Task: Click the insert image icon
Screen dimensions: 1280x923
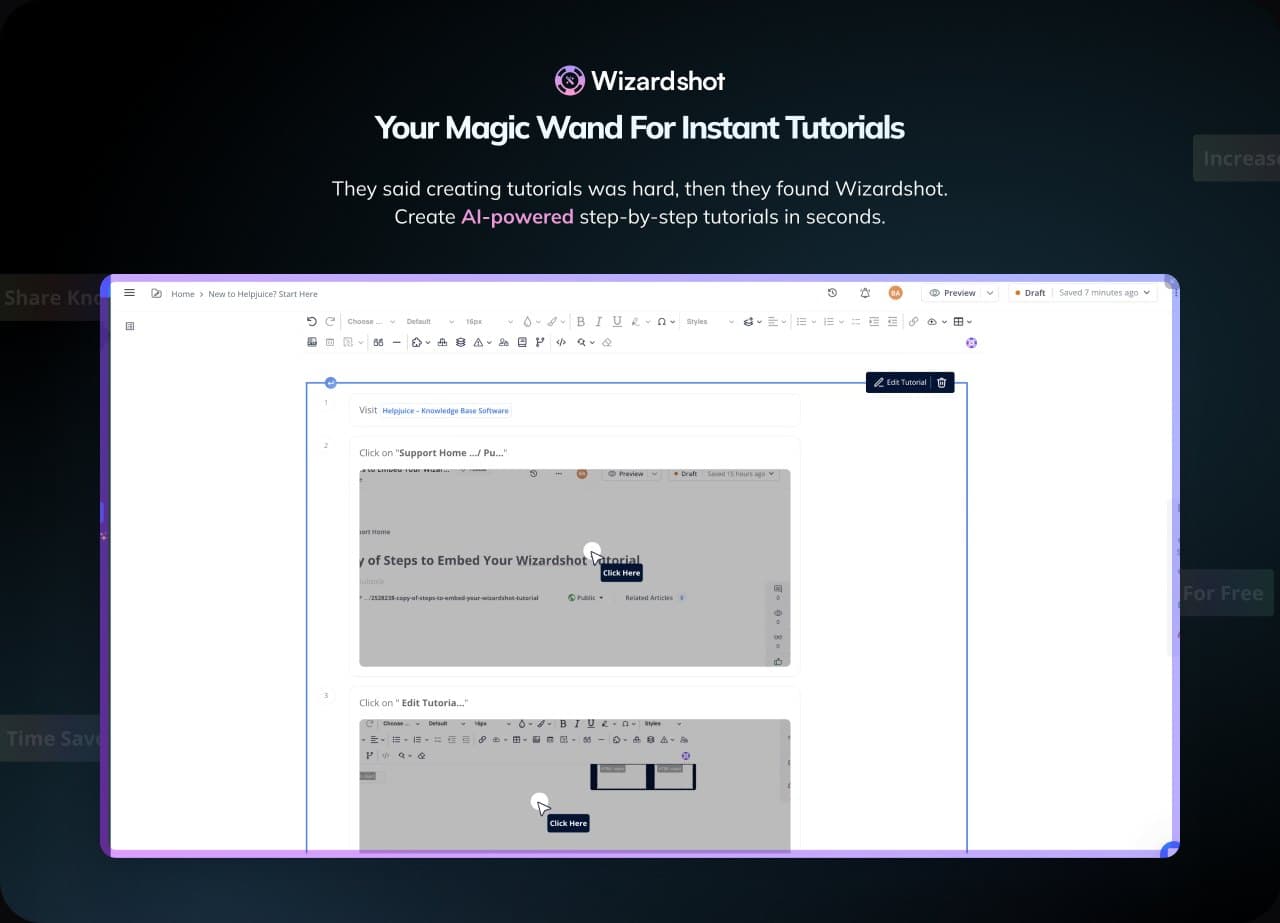Action: (x=312, y=342)
